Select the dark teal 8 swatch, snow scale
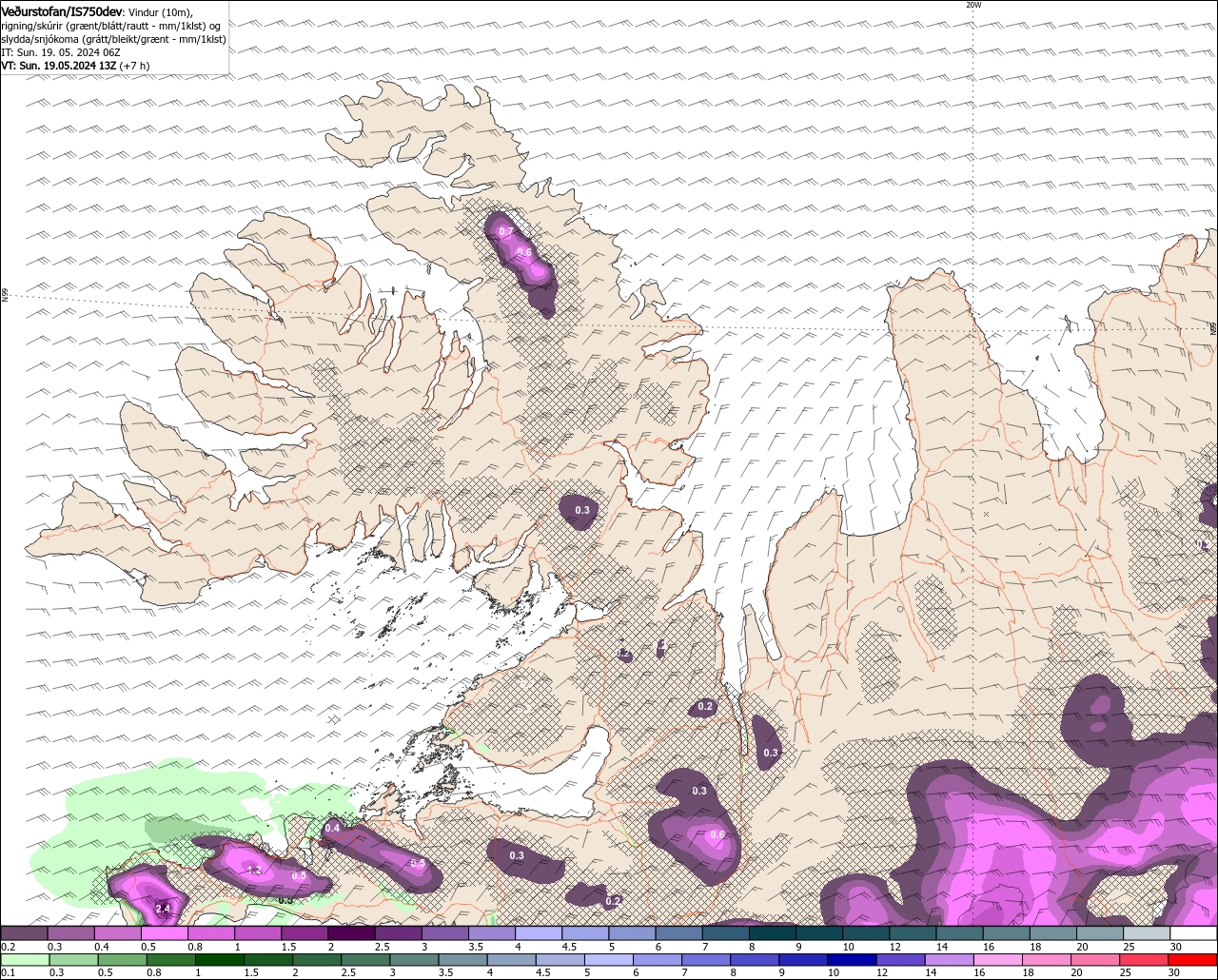This screenshot has width=1218, height=980. point(773,933)
